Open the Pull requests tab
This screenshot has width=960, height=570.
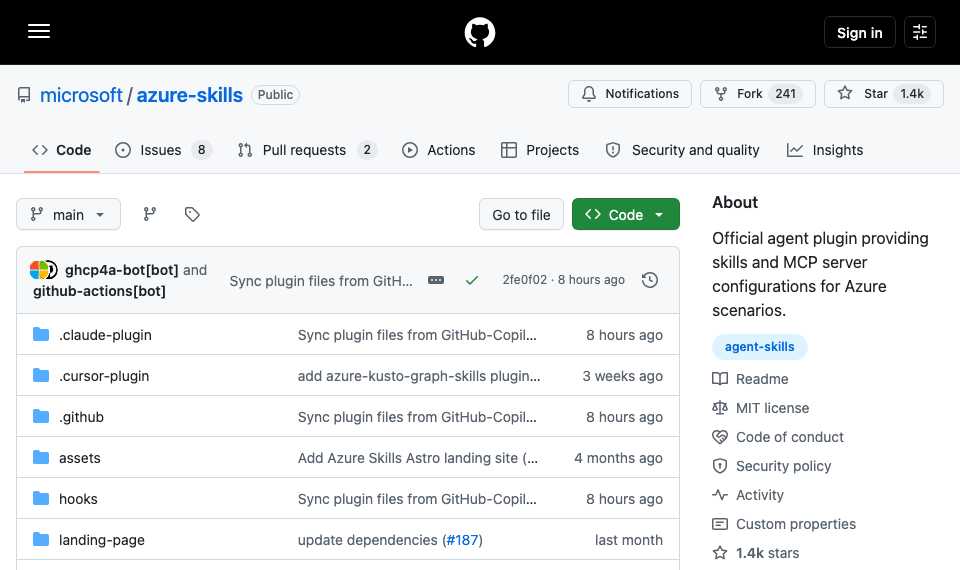coord(307,150)
